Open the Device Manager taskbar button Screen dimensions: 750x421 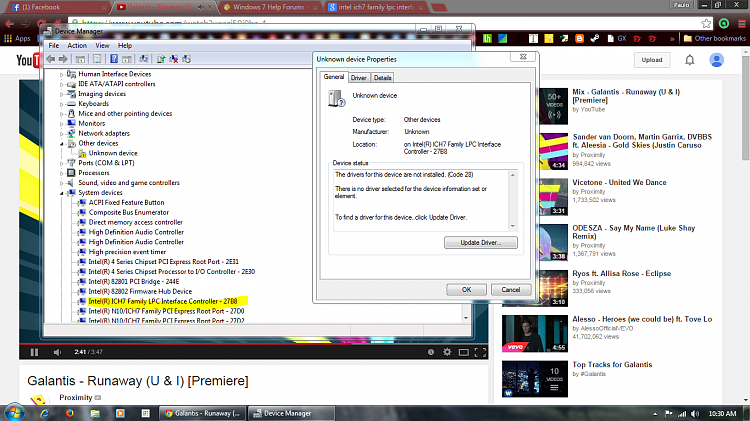[x=292, y=413]
